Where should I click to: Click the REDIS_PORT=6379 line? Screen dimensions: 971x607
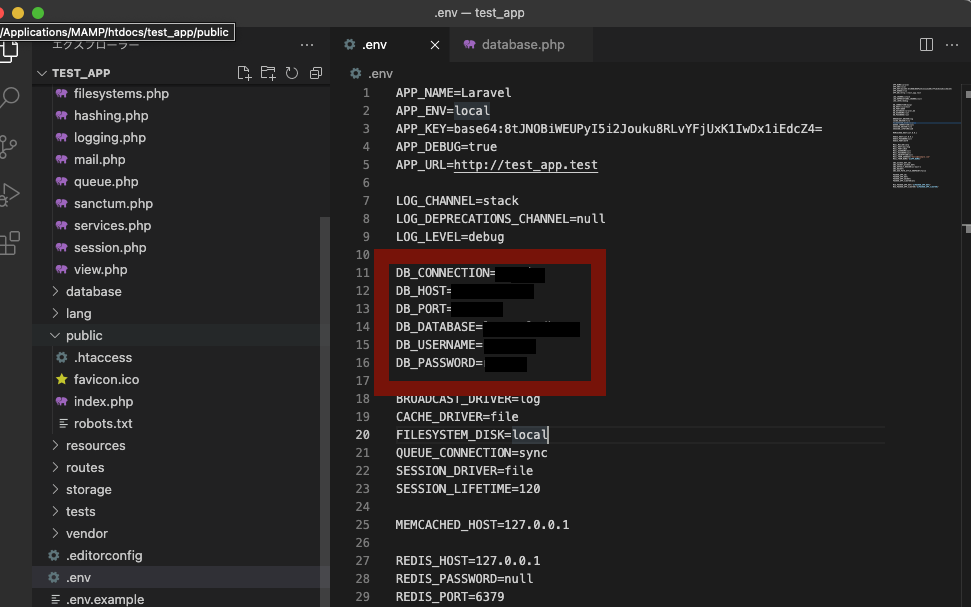450,596
